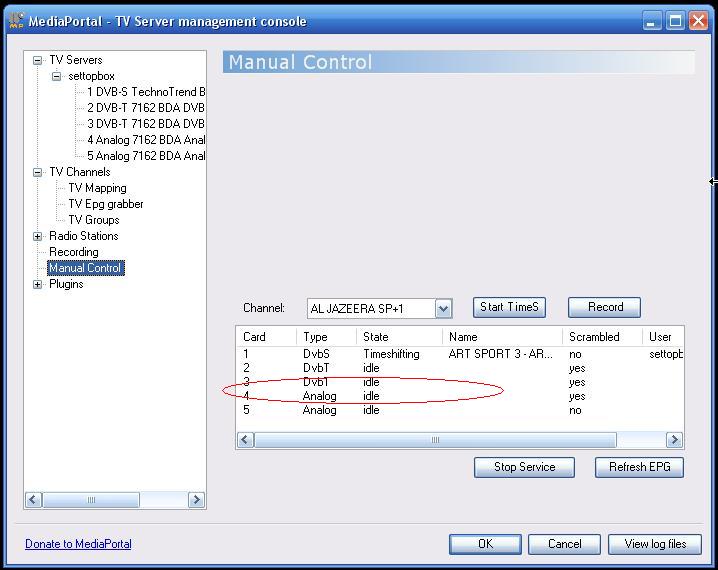Minimize the TV Server console window

652,21
